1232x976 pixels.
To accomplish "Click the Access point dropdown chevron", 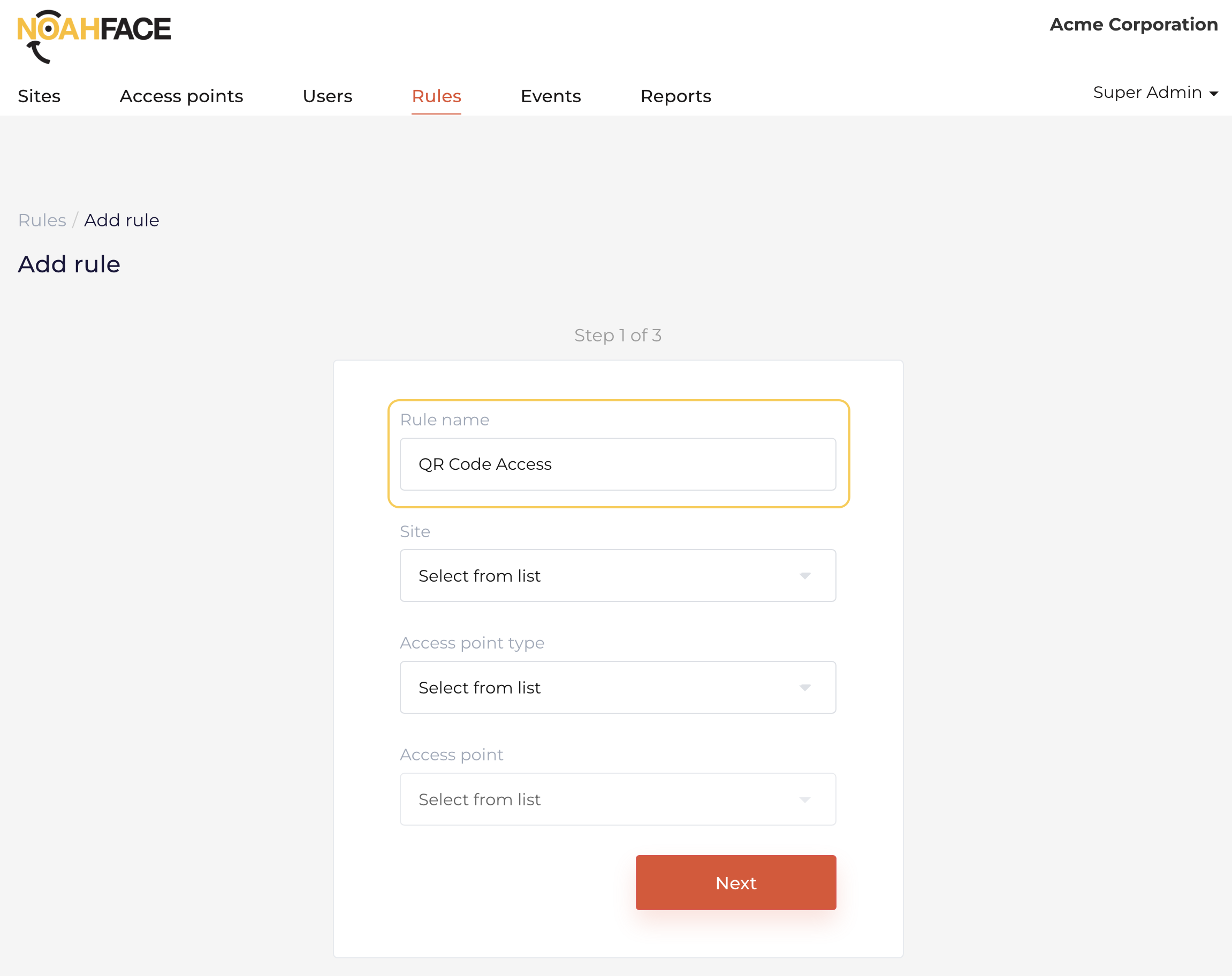I will coord(805,799).
